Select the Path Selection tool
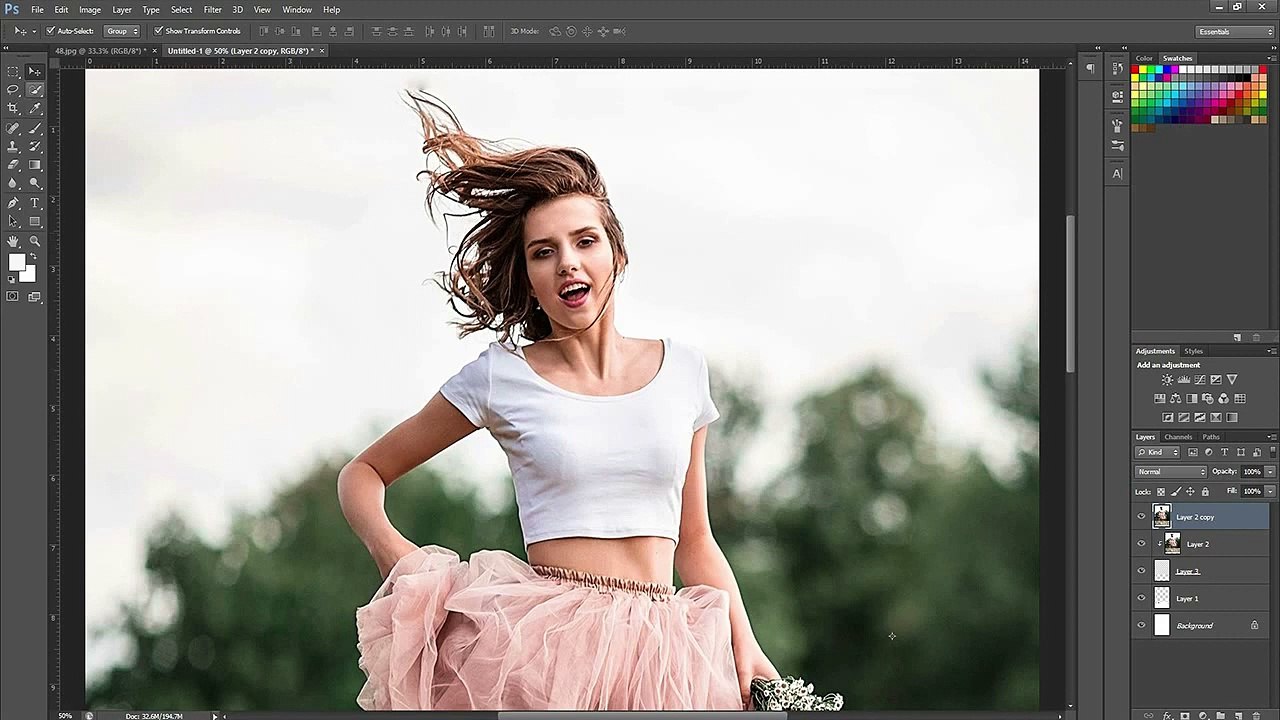The width and height of the screenshot is (1280, 720). coord(13,221)
